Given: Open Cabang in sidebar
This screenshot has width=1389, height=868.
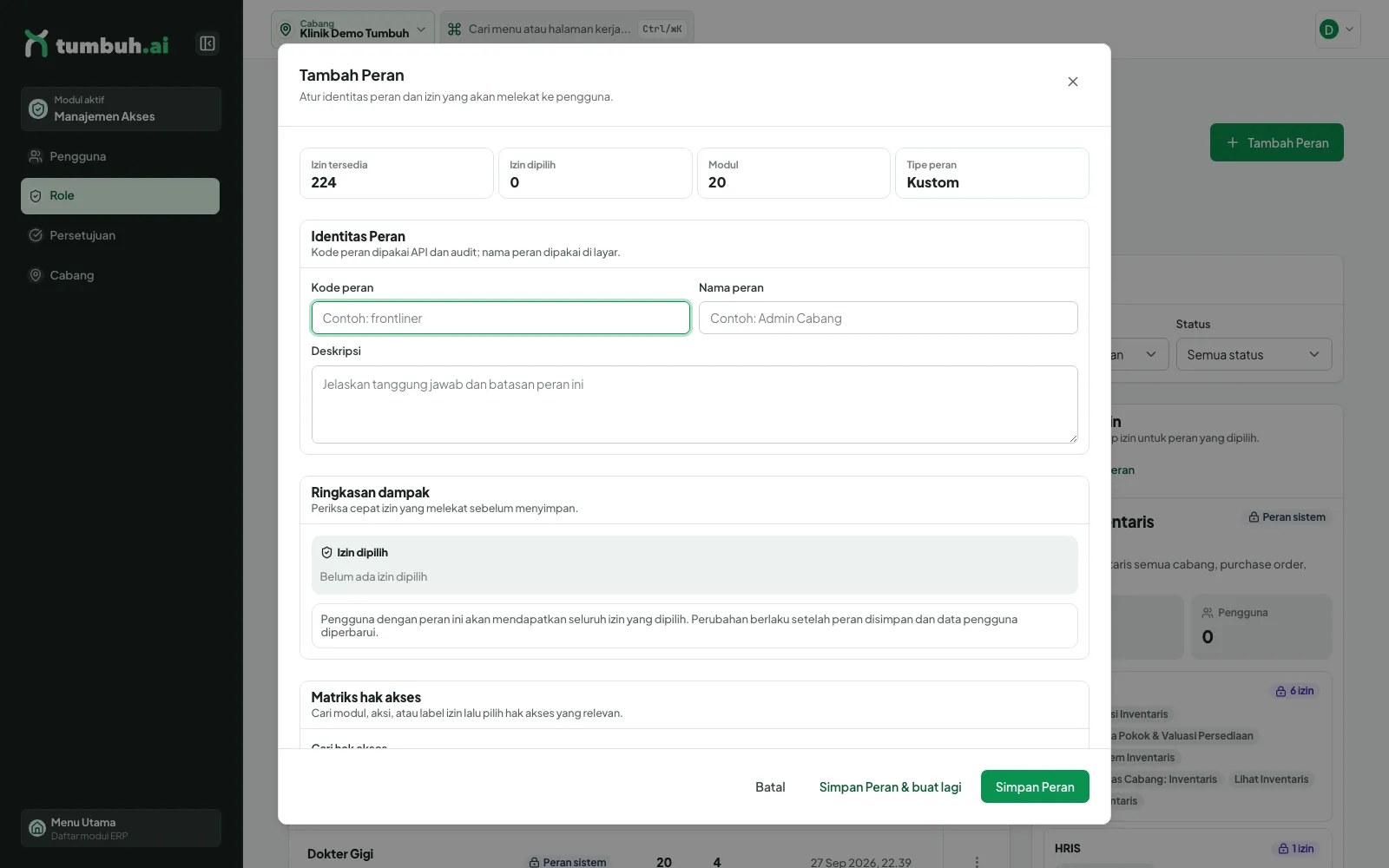Looking at the screenshot, I should click(x=120, y=275).
